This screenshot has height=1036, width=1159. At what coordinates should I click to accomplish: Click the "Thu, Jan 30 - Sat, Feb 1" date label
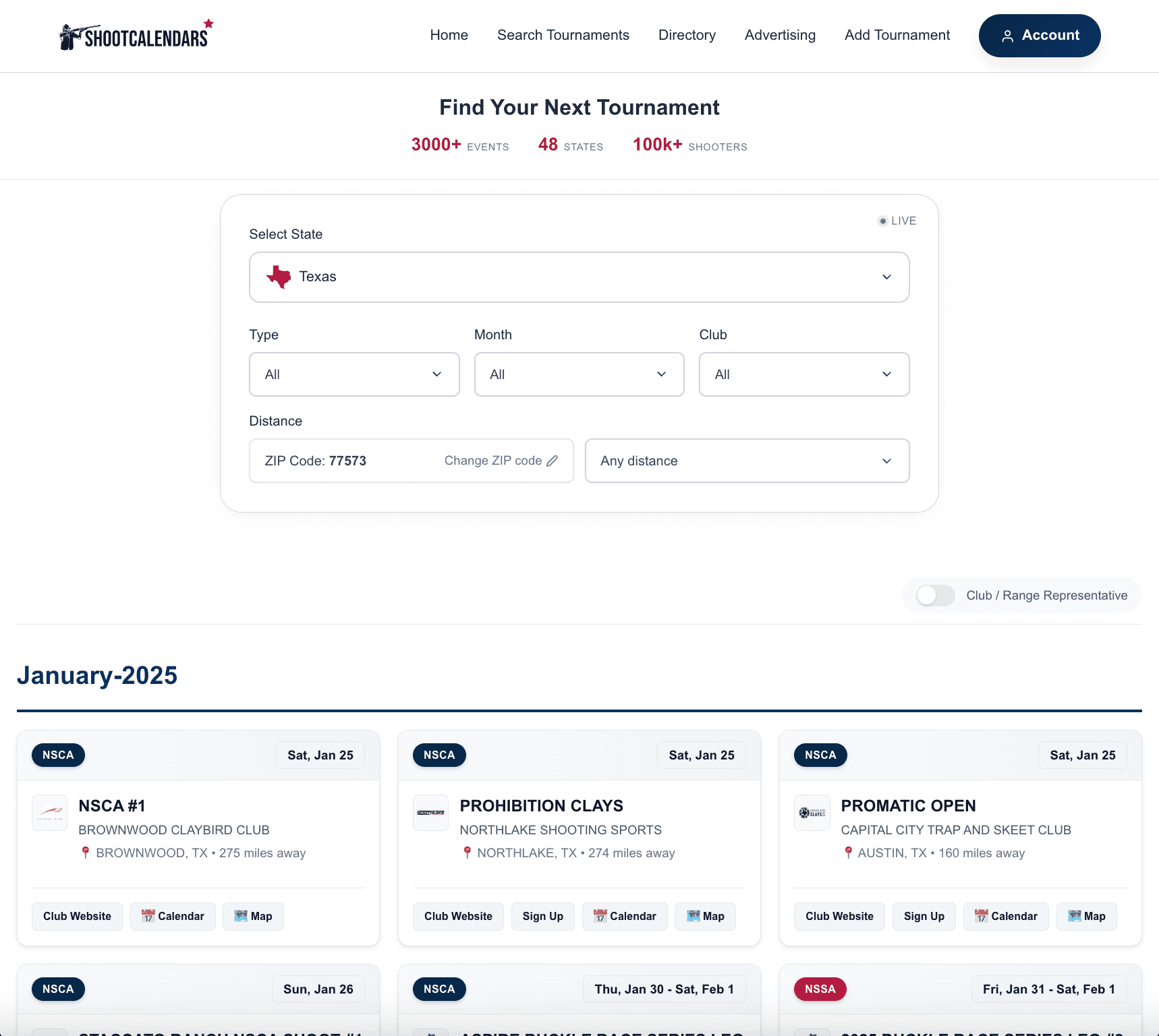(665, 989)
